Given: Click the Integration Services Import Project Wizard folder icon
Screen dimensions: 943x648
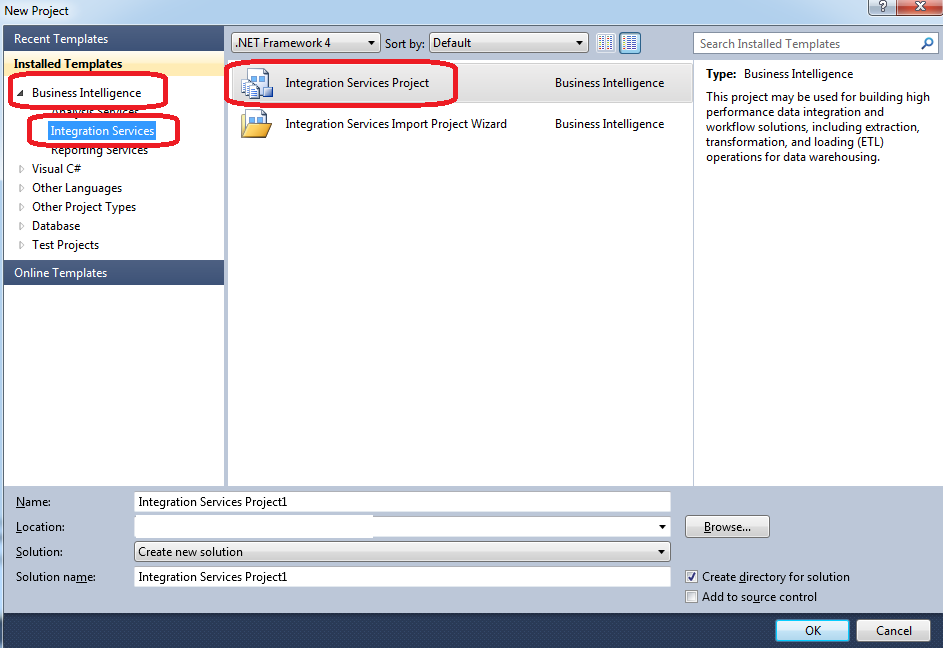Looking at the screenshot, I should tap(256, 124).
